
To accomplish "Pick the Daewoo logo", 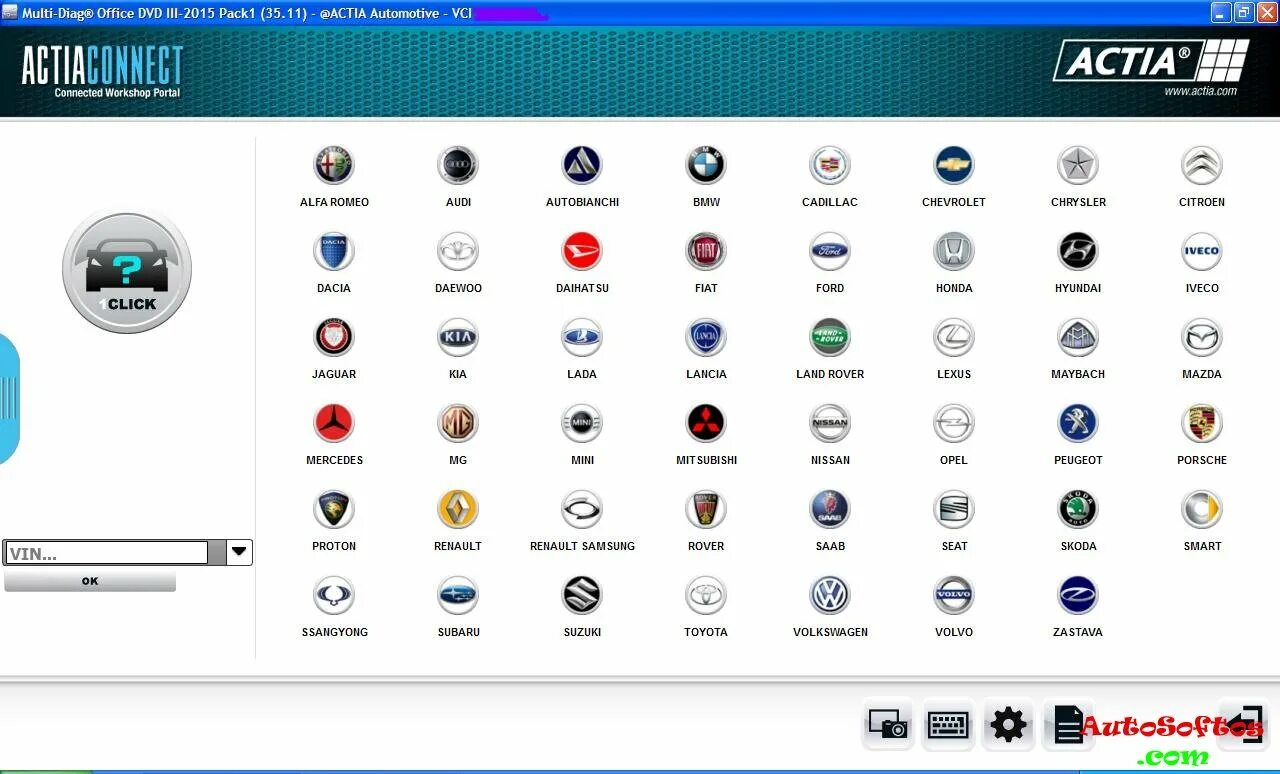I will 458,251.
